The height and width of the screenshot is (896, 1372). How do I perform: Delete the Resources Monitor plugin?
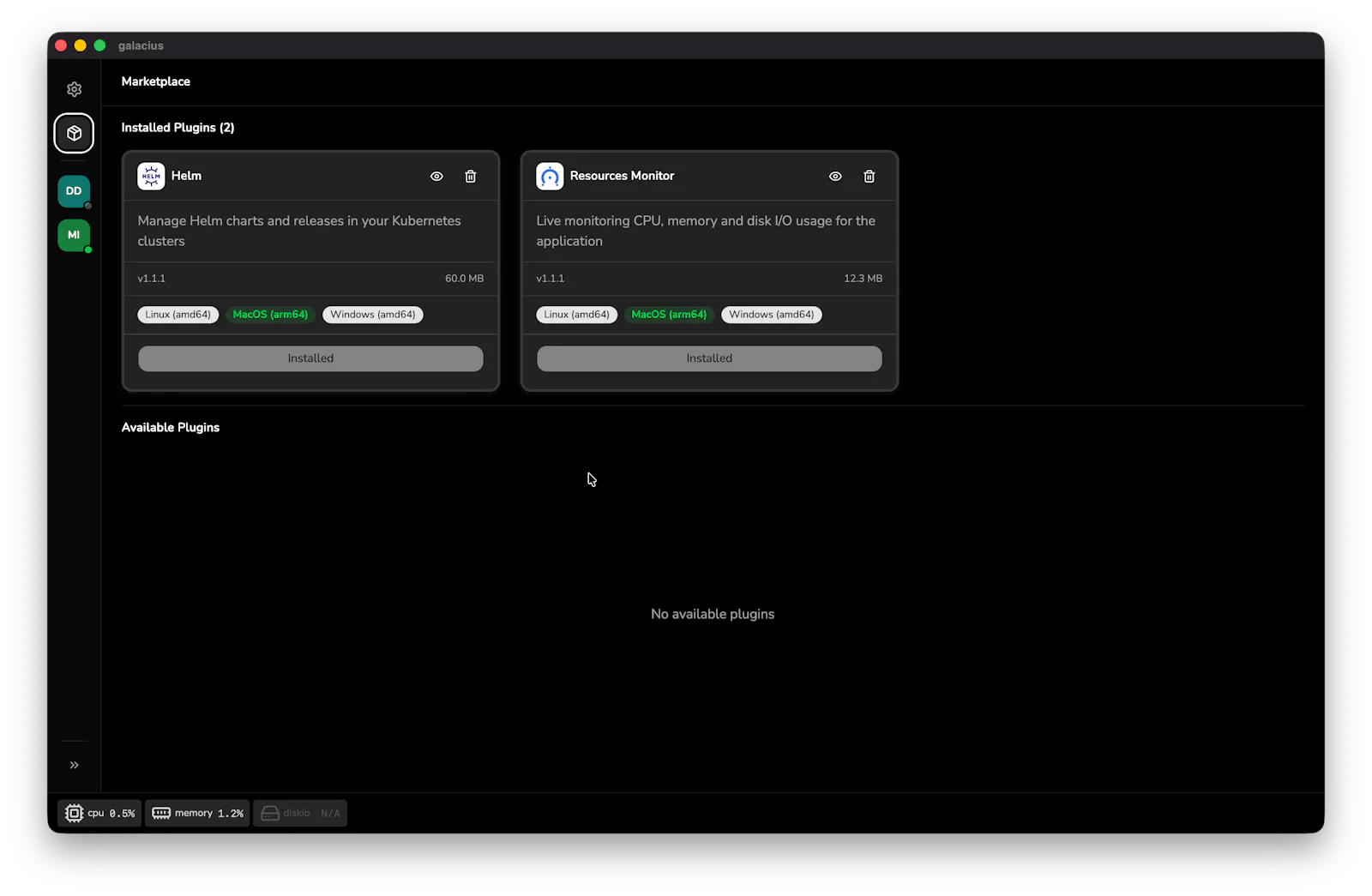pos(870,177)
